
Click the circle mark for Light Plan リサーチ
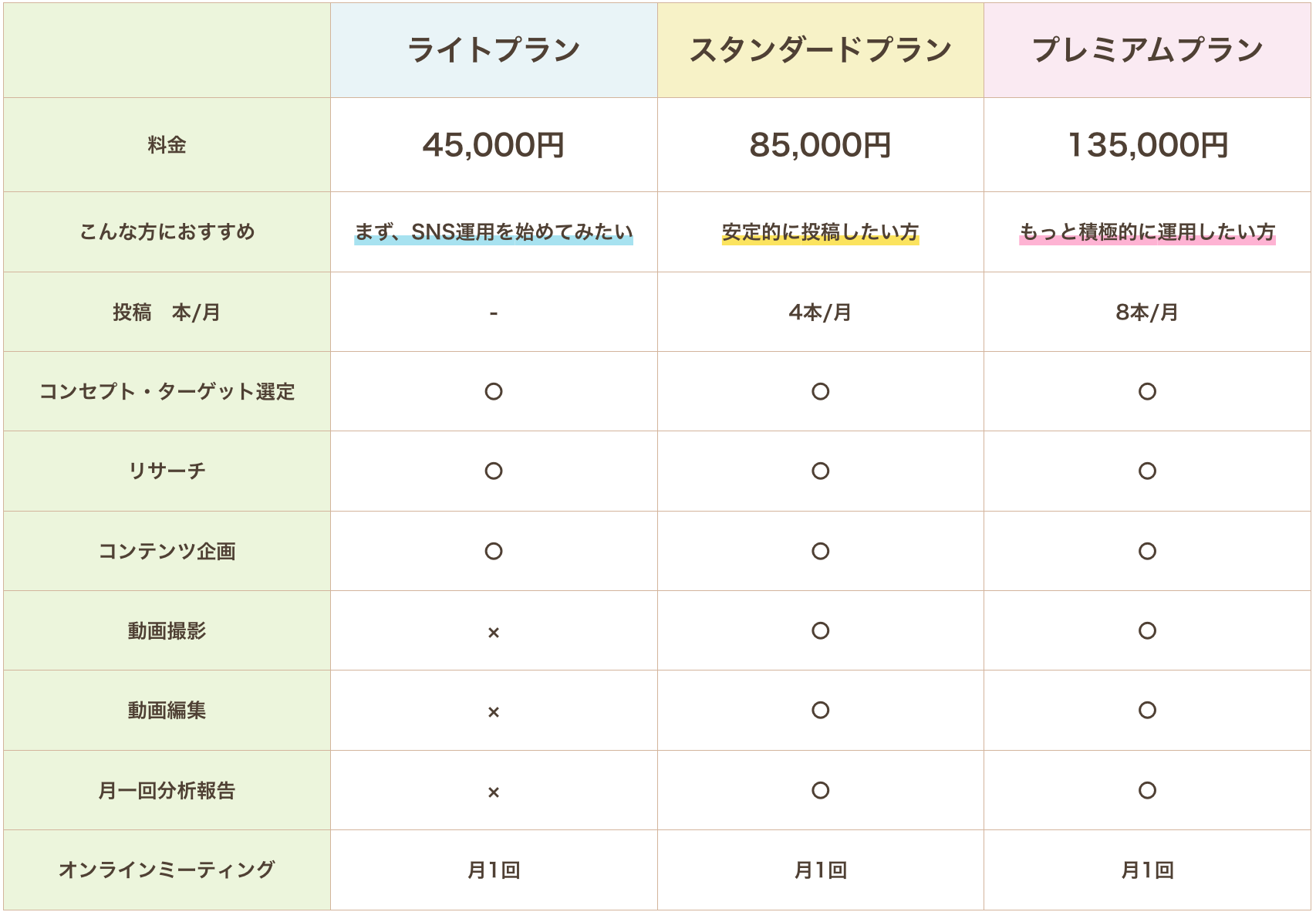494,471
